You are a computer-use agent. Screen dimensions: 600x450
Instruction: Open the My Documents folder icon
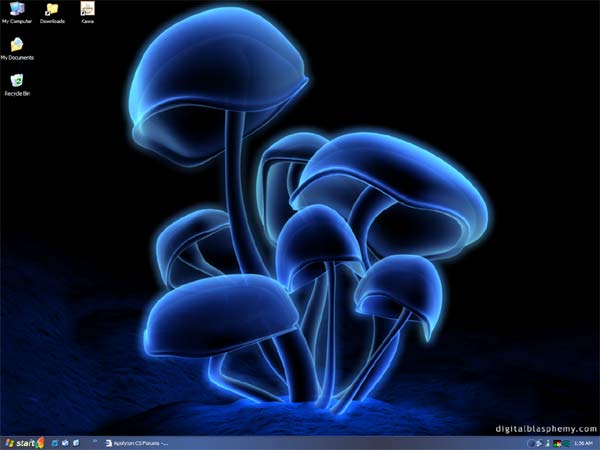[x=17, y=46]
